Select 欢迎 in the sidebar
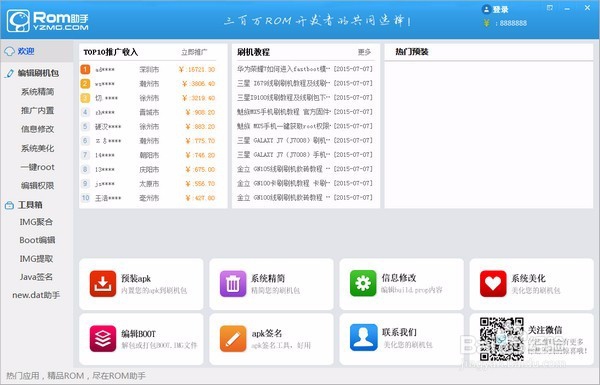This screenshot has width=600, height=385. (x=37, y=51)
